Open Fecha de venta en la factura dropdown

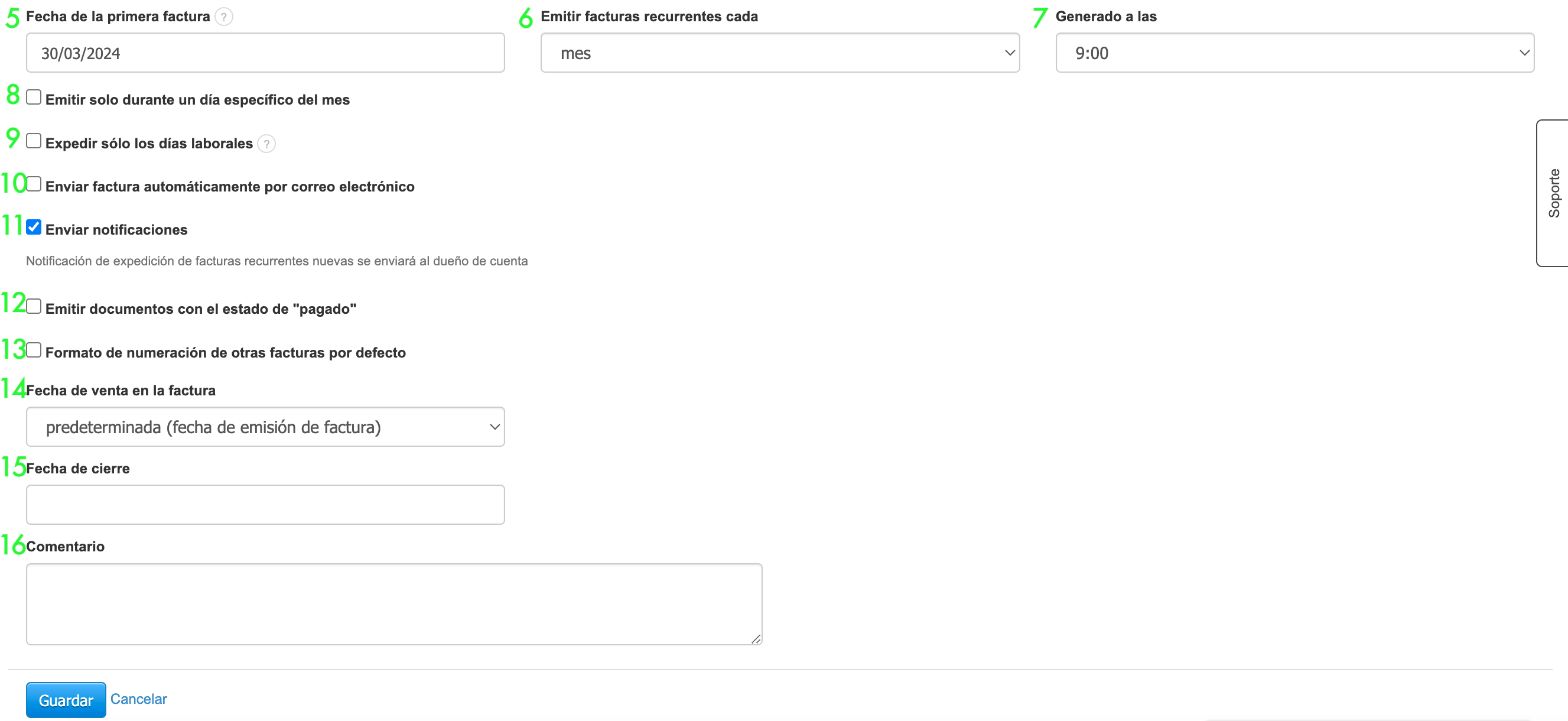pyautogui.click(x=265, y=427)
